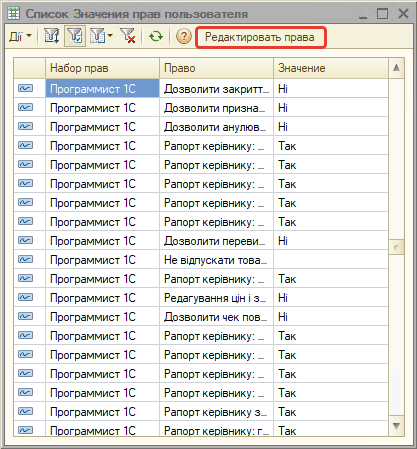417x449 pixels.
Task: Click the Так value in Рапорт керівнику з row
Action: 287,412
